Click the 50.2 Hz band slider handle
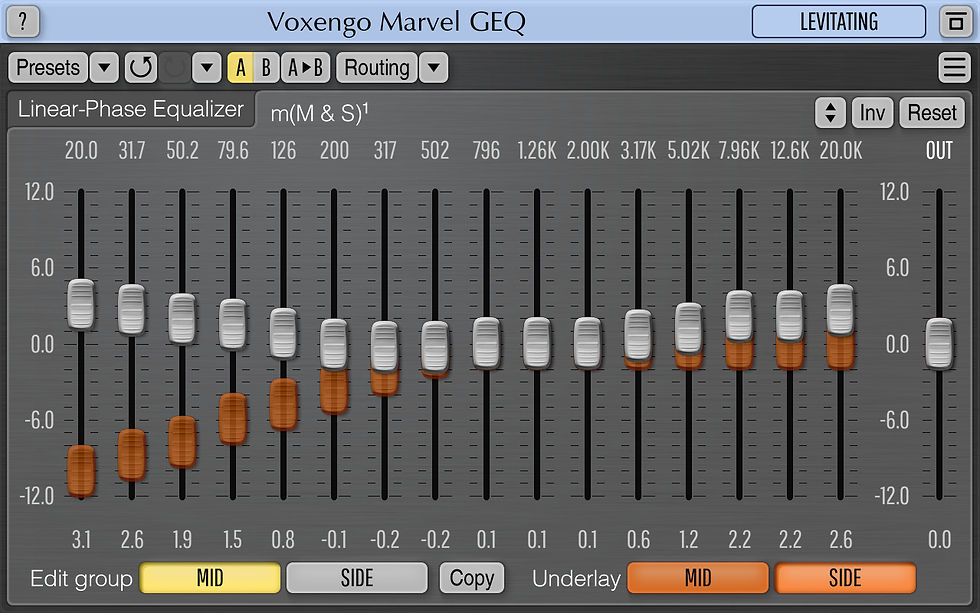 182,318
